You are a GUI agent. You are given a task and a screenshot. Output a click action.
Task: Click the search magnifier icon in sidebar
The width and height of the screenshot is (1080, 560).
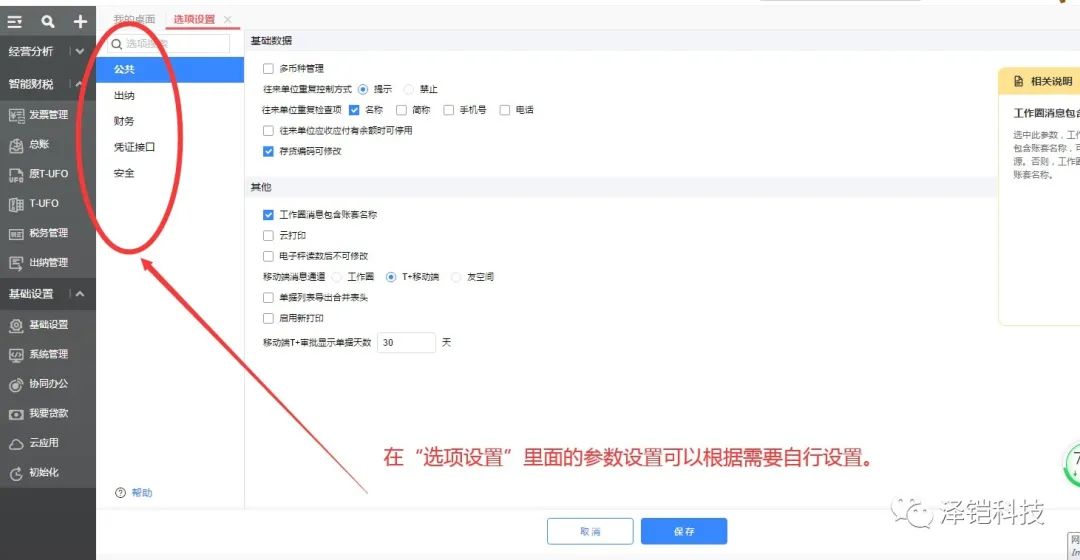point(48,22)
